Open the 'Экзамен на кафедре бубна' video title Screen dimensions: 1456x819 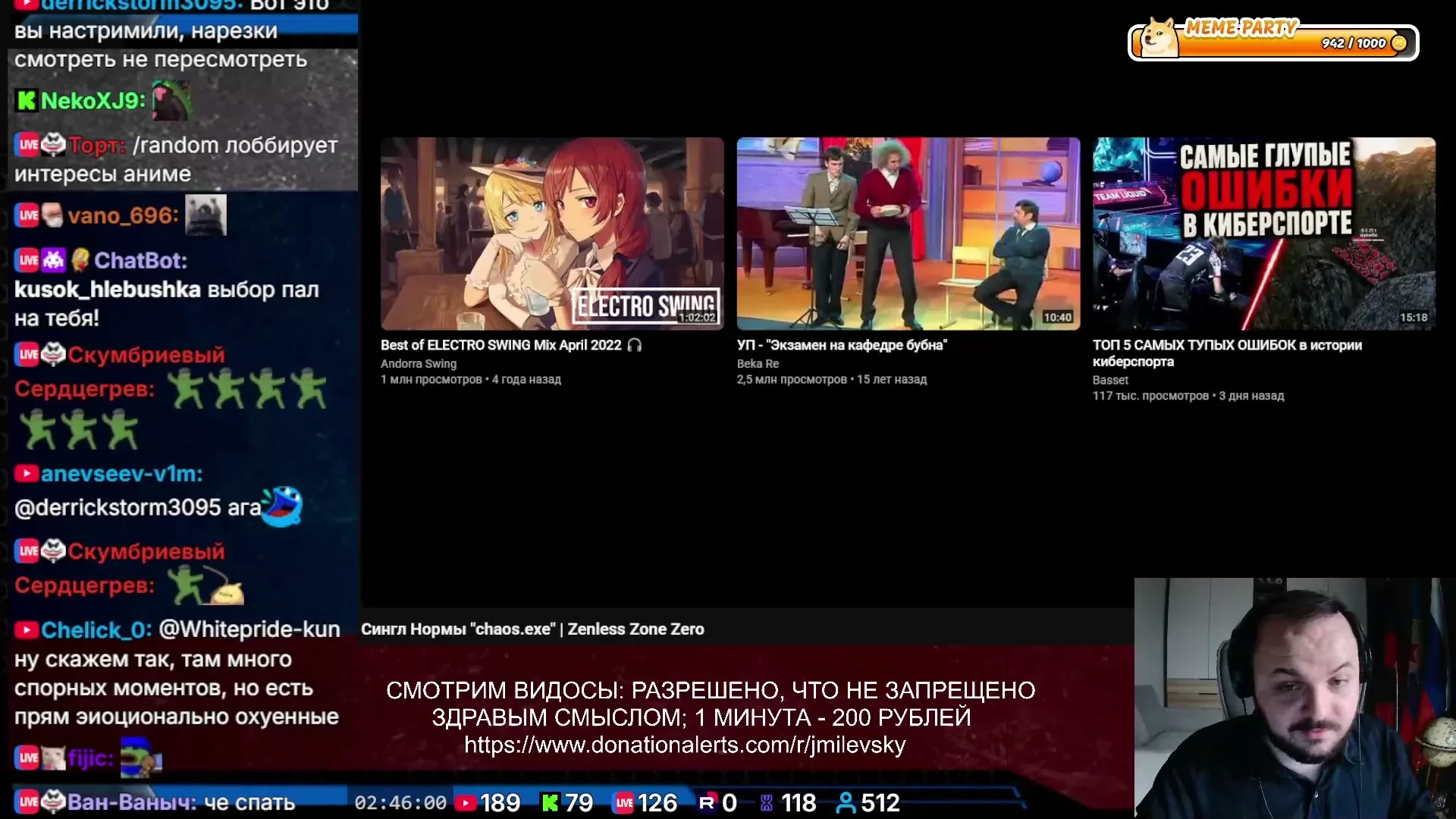click(x=842, y=345)
